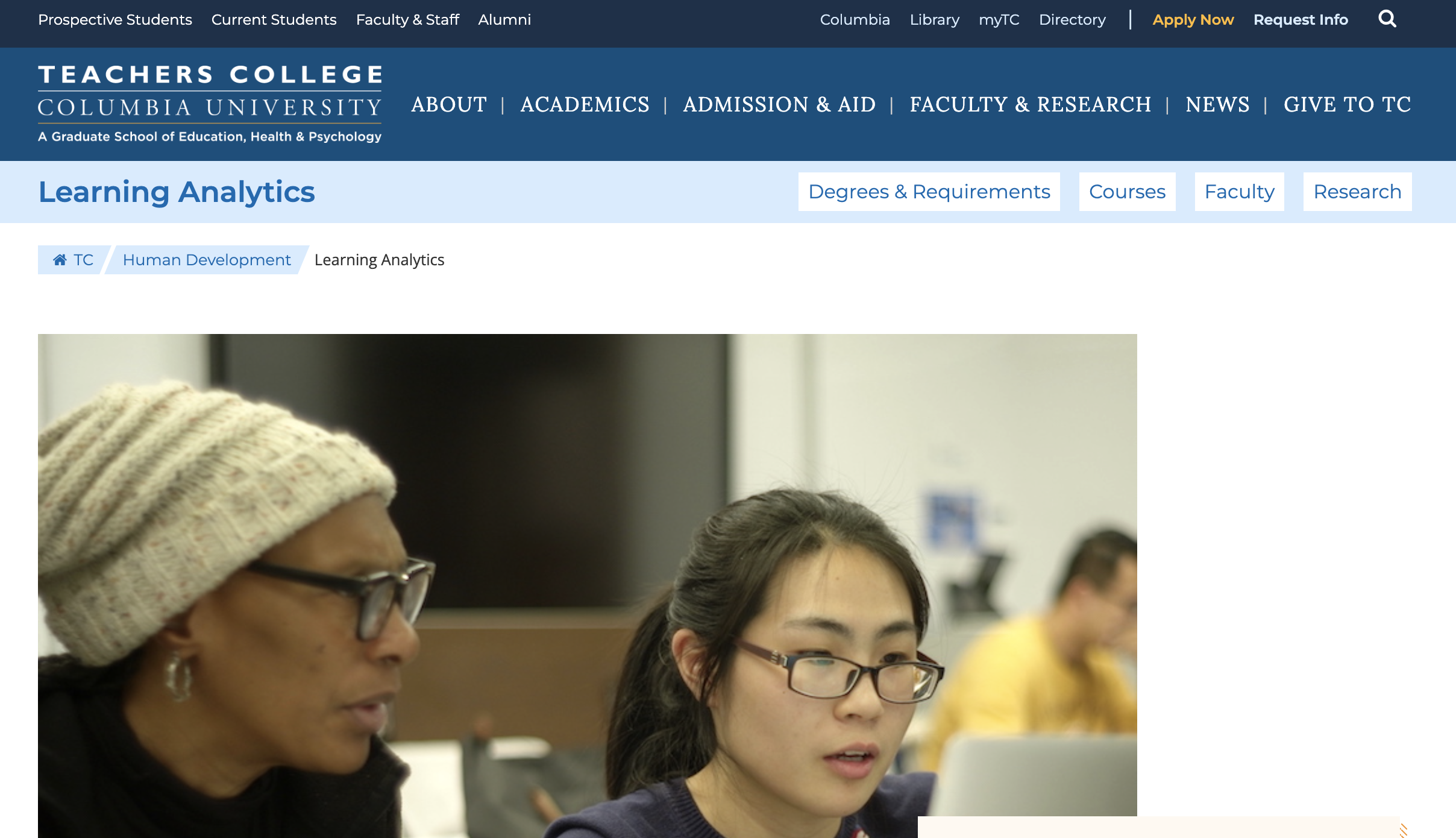Open ADMISSION & AID menu
1456x838 pixels.
click(x=779, y=104)
